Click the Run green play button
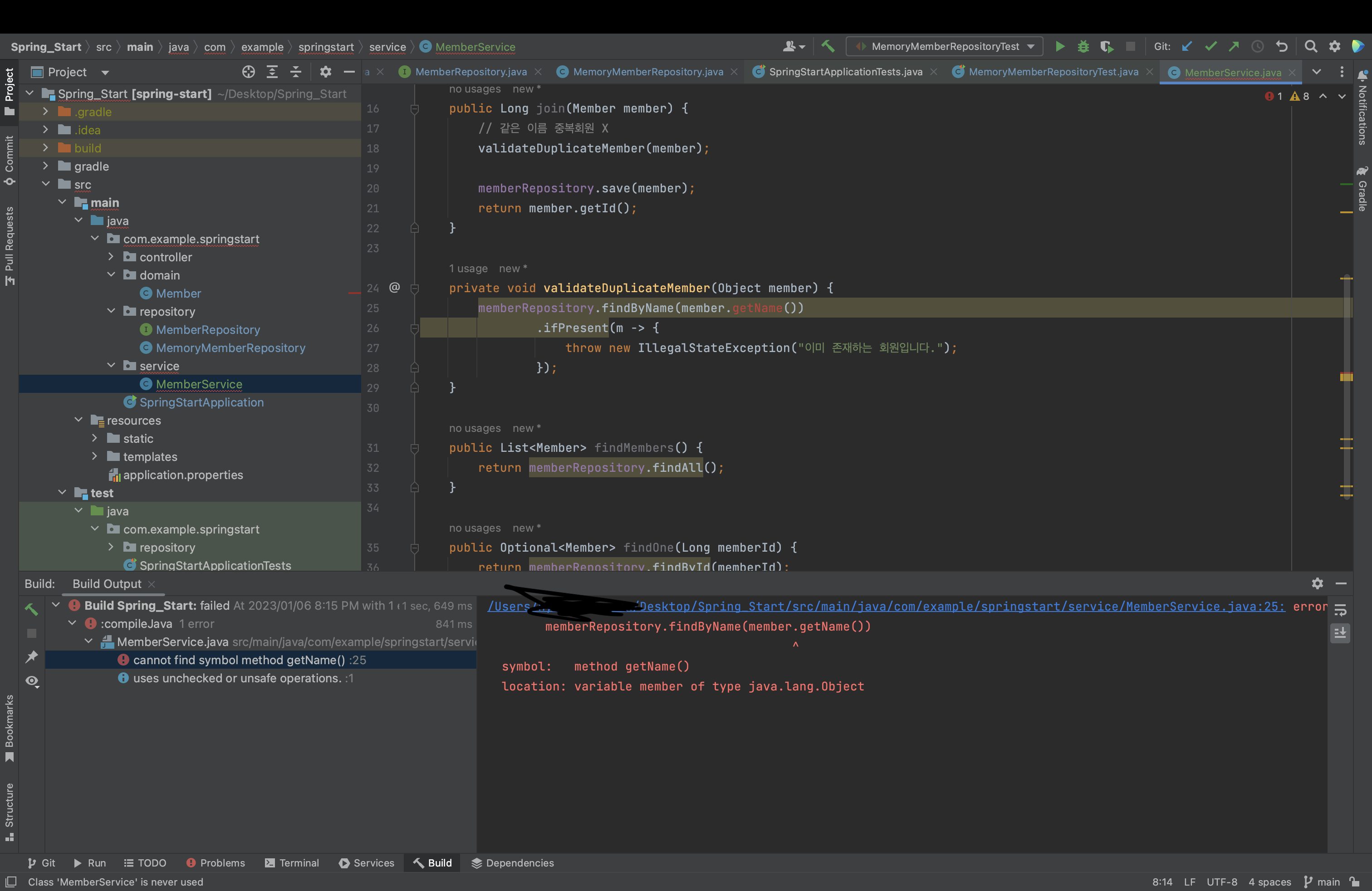 1059,47
